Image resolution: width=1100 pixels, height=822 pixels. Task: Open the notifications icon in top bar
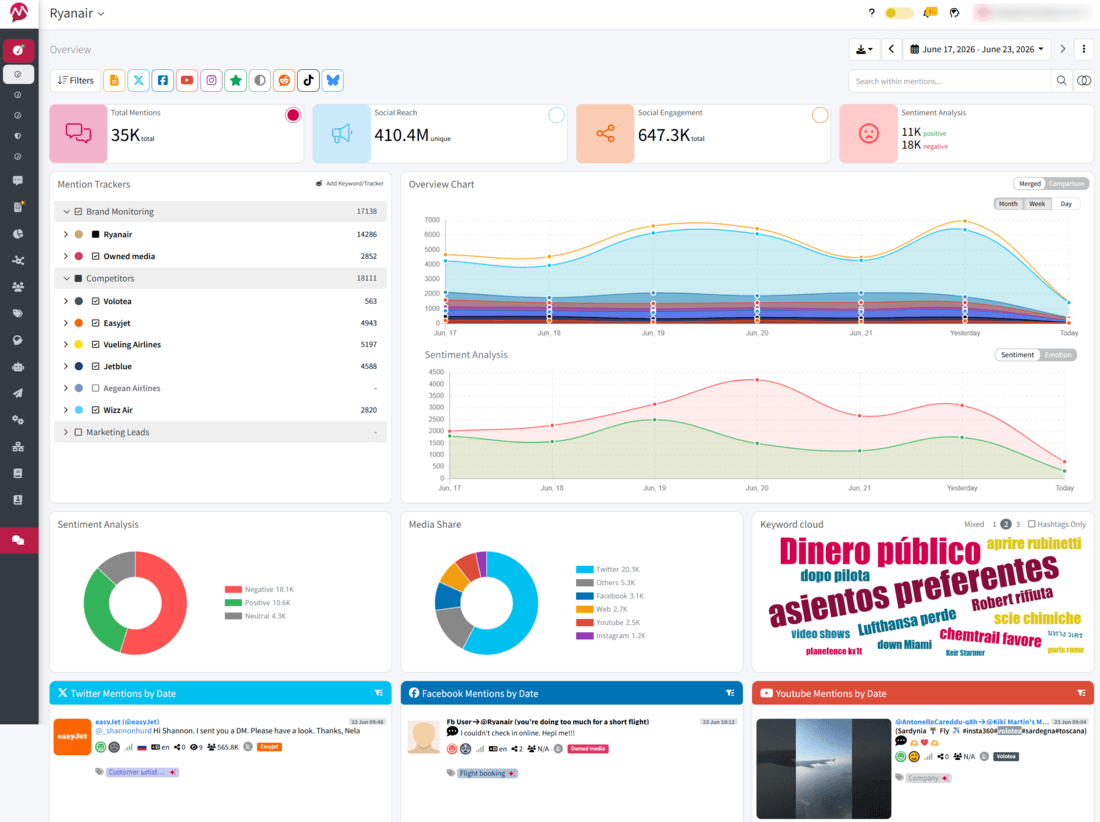(x=930, y=13)
